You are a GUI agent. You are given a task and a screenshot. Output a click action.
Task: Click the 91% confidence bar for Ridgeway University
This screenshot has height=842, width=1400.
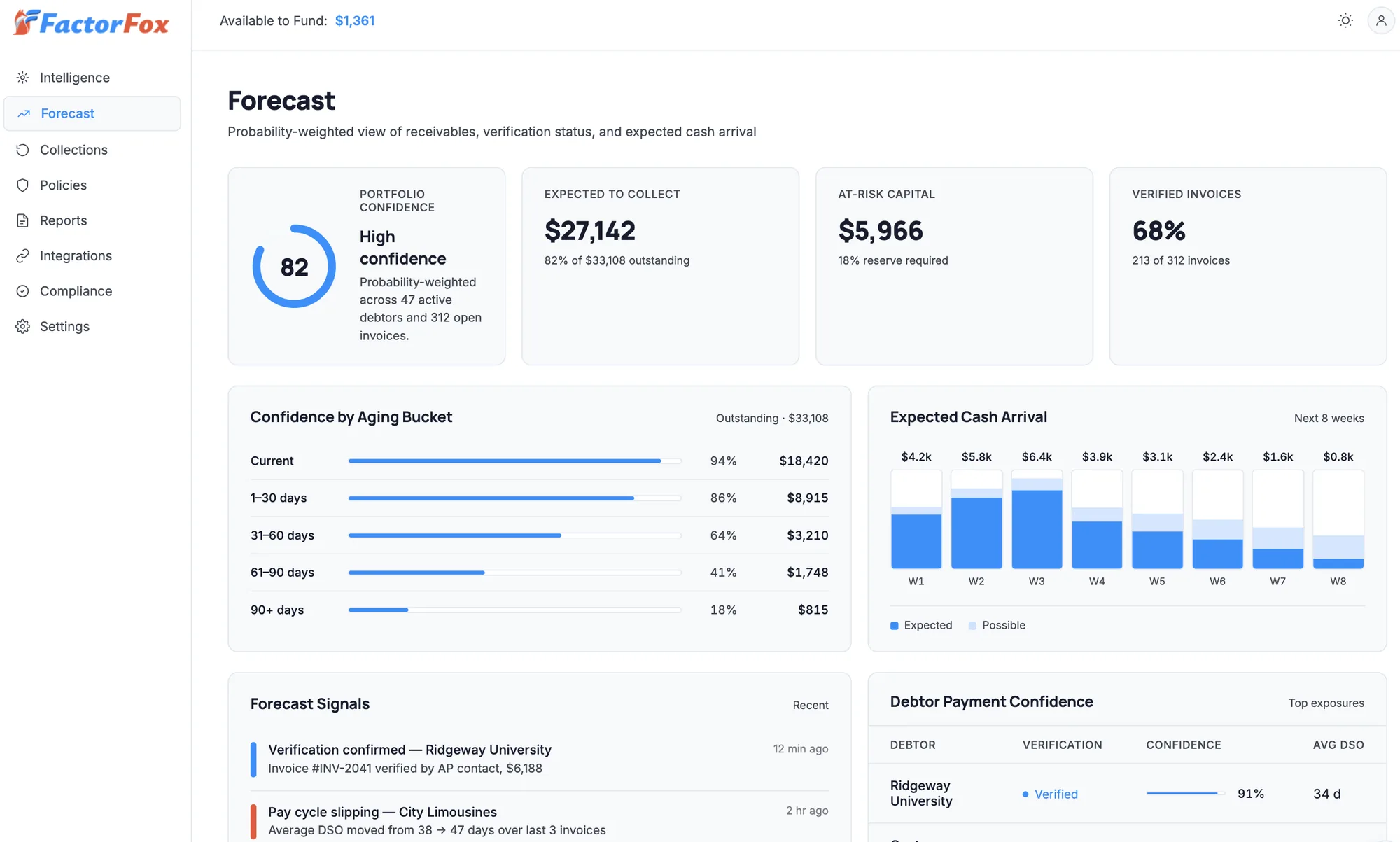(1186, 794)
